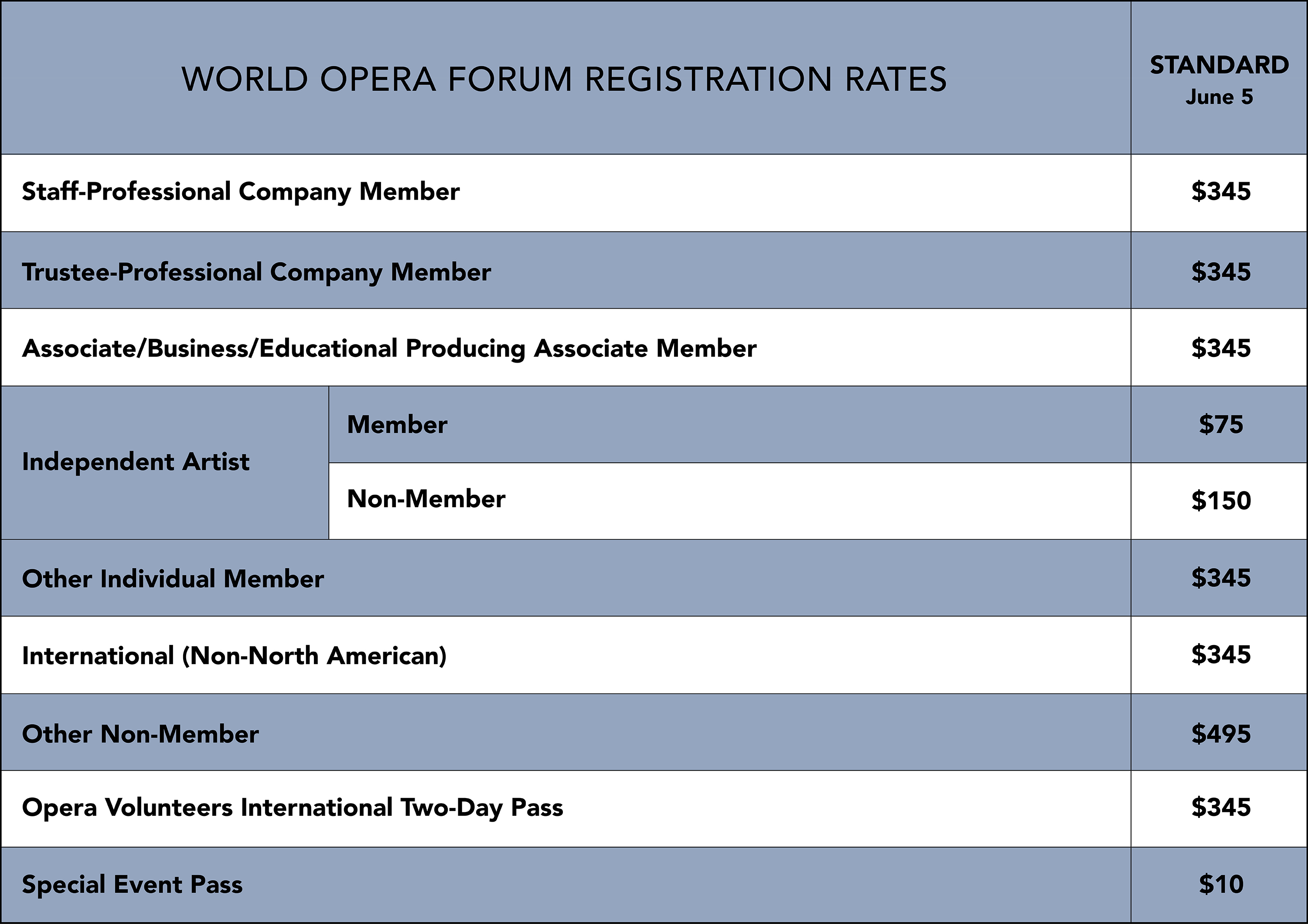
Task: Select the Independent Artist Non-Member sub-row label
Action: [426, 499]
